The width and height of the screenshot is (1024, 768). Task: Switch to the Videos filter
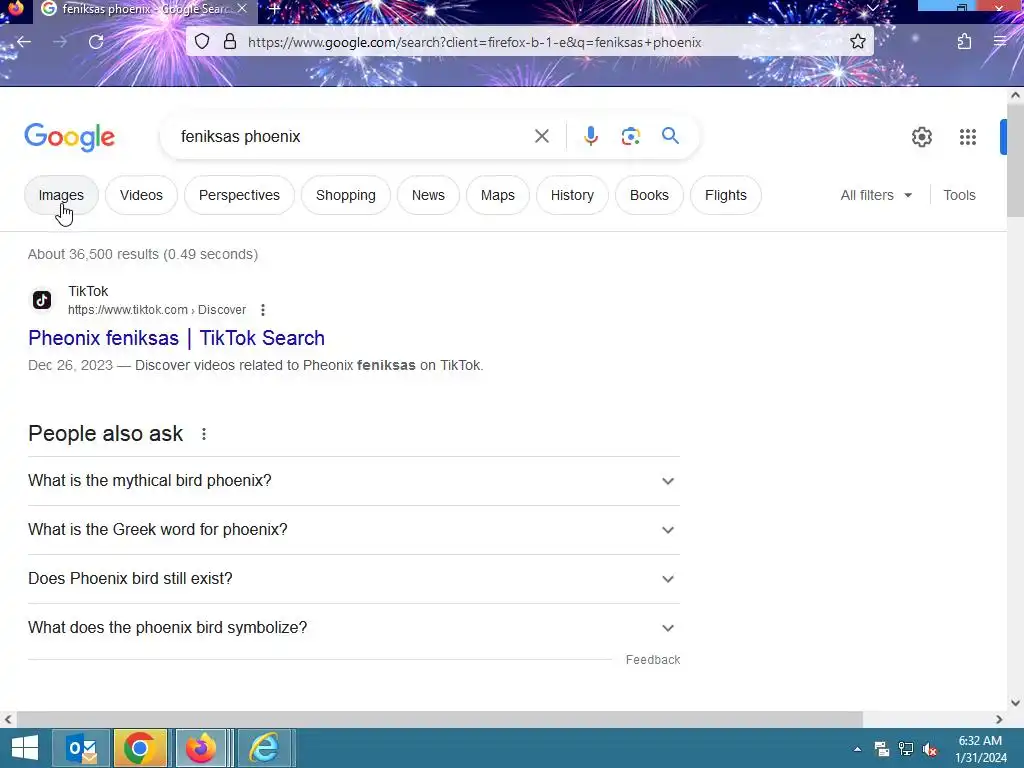141,195
